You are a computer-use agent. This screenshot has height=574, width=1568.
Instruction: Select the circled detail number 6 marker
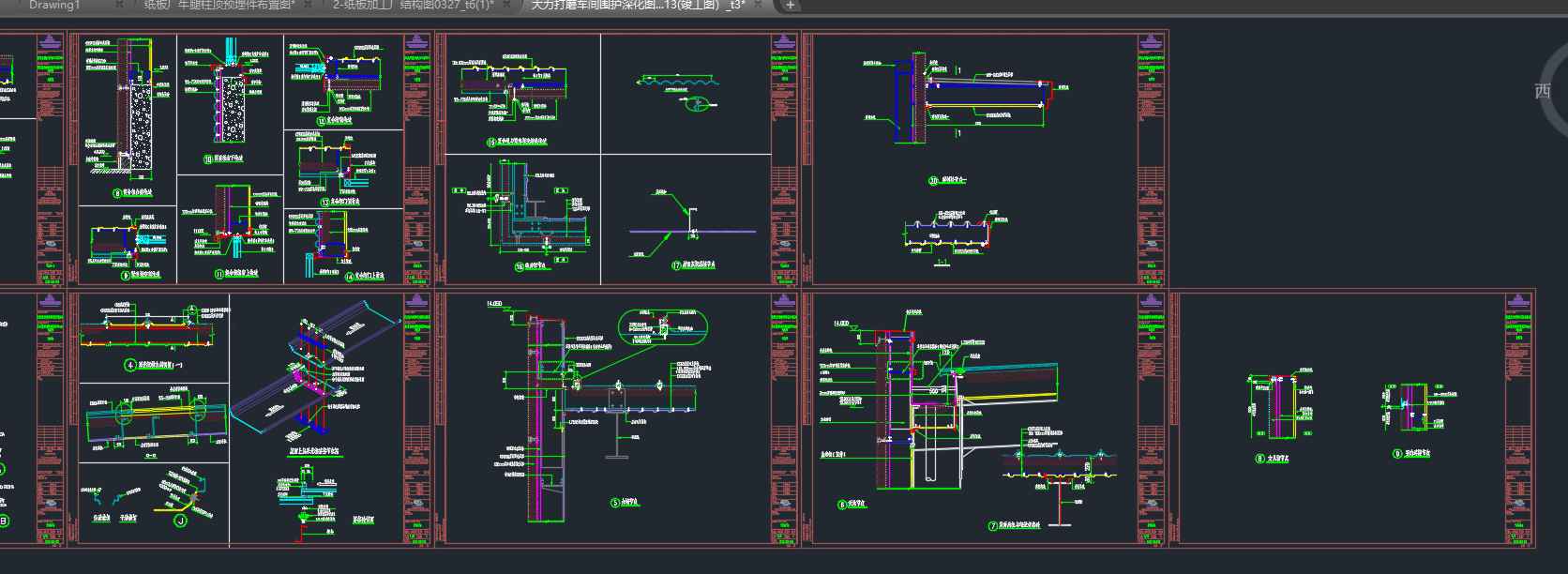(x=842, y=505)
